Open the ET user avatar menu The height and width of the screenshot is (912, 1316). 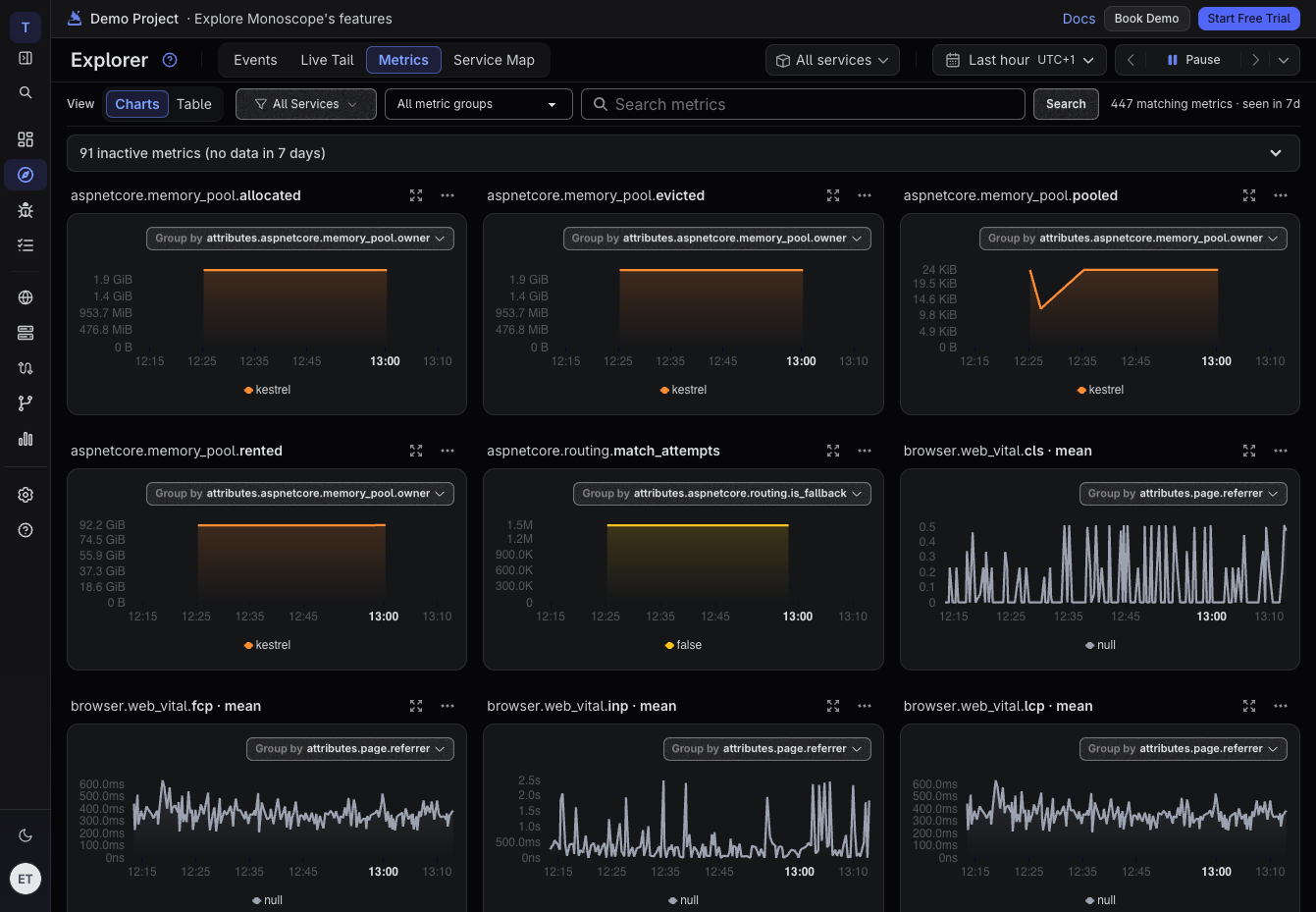tap(26, 879)
